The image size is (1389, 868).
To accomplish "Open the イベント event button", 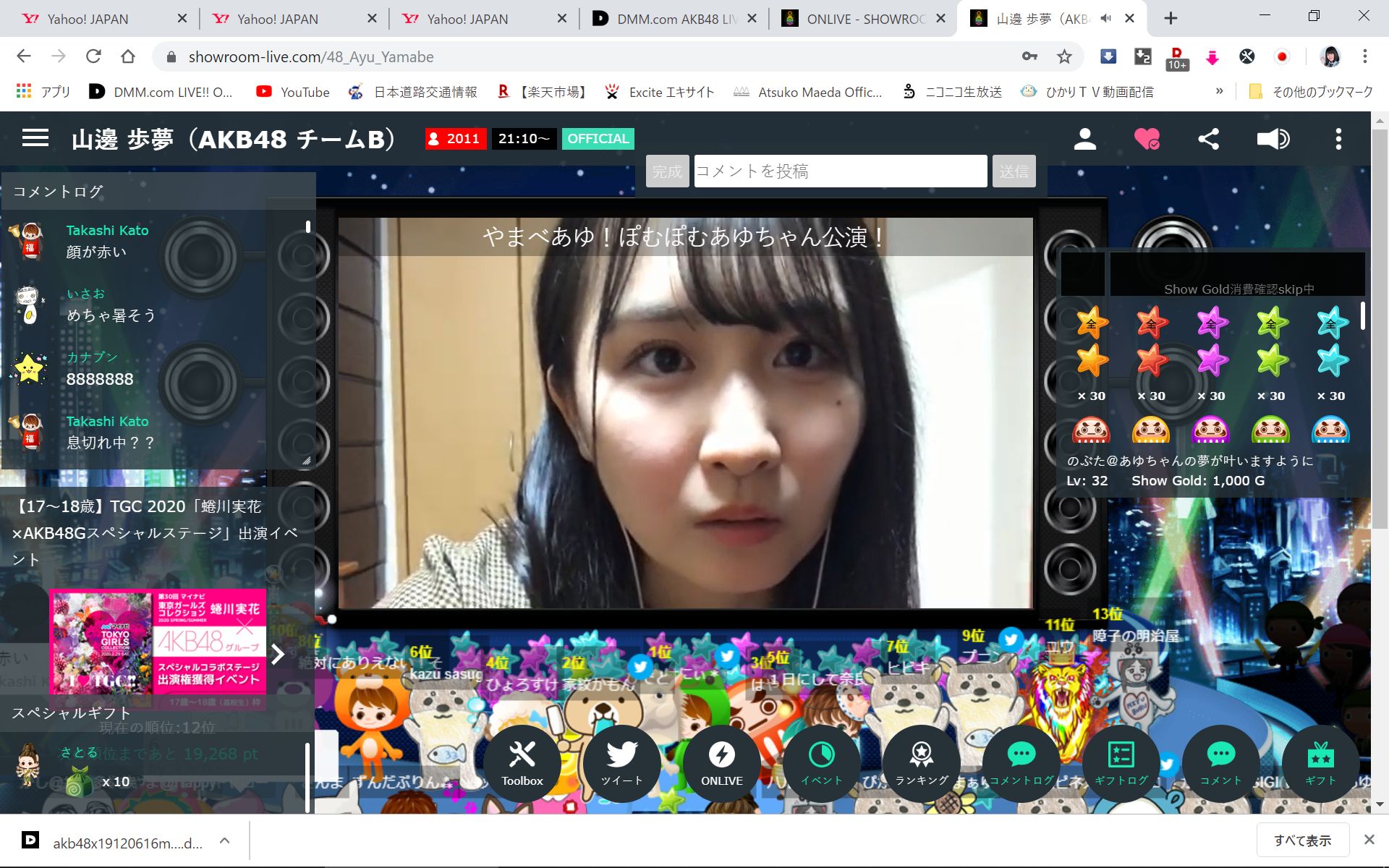I will click(x=821, y=763).
